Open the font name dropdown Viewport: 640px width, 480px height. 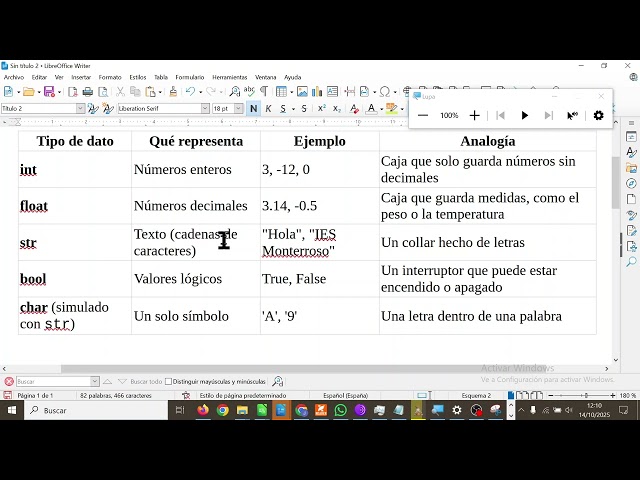[x=205, y=109]
